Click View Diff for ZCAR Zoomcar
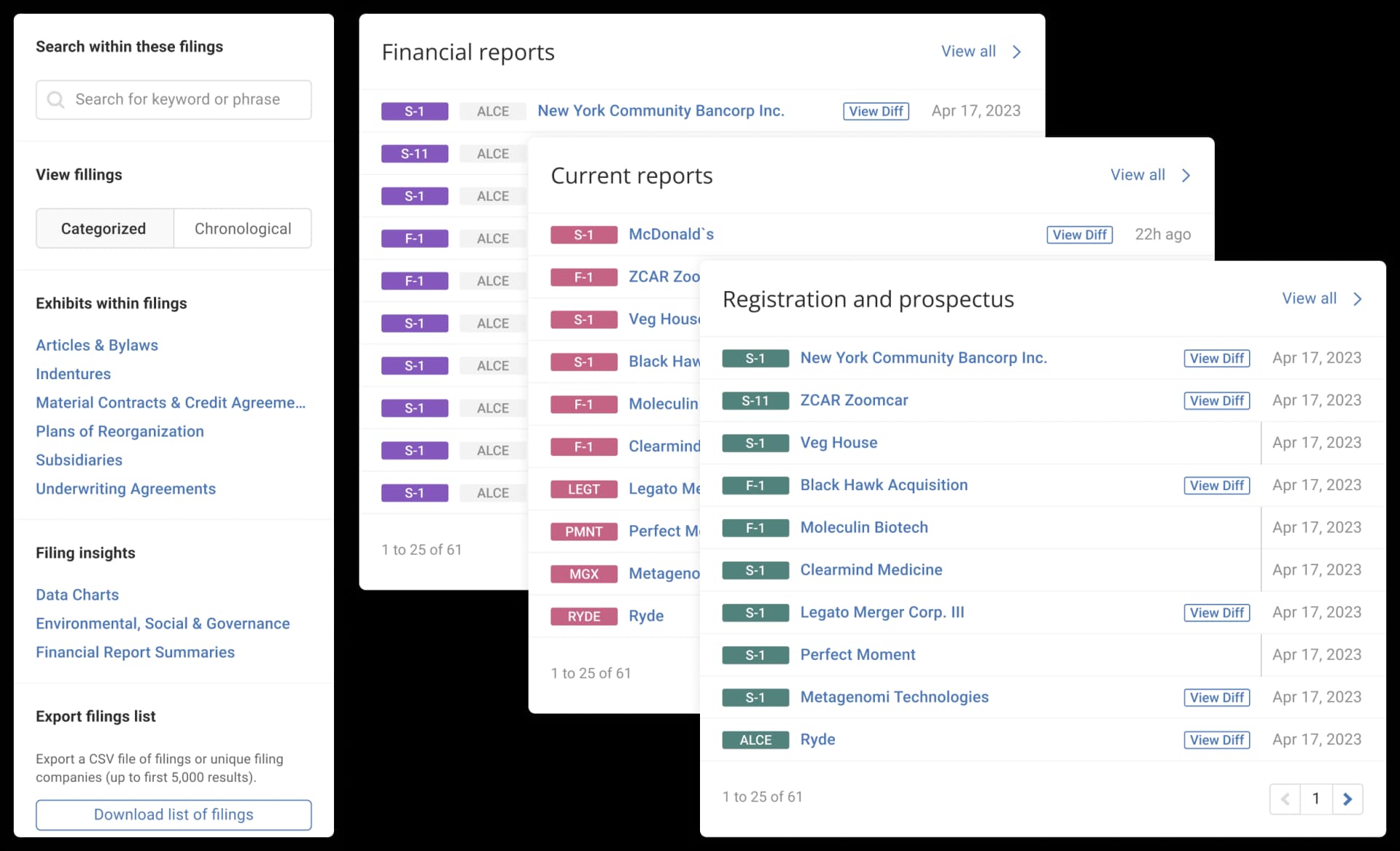This screenshot has width=1400, height=851. click(1217, 400)
